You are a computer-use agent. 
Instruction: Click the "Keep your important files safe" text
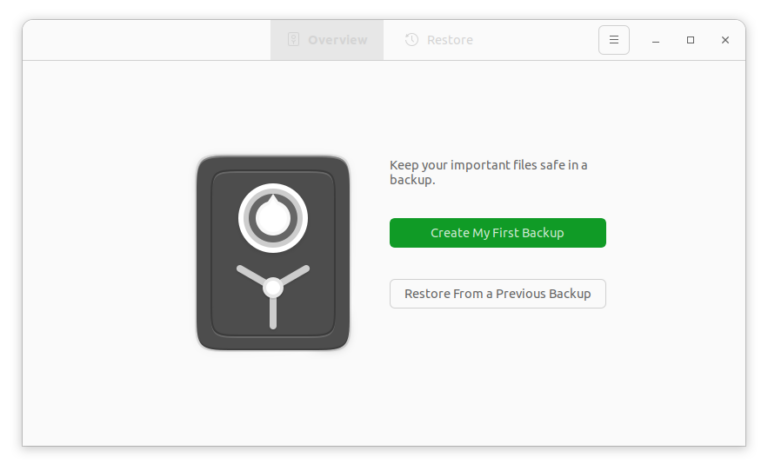click(488, 165)
